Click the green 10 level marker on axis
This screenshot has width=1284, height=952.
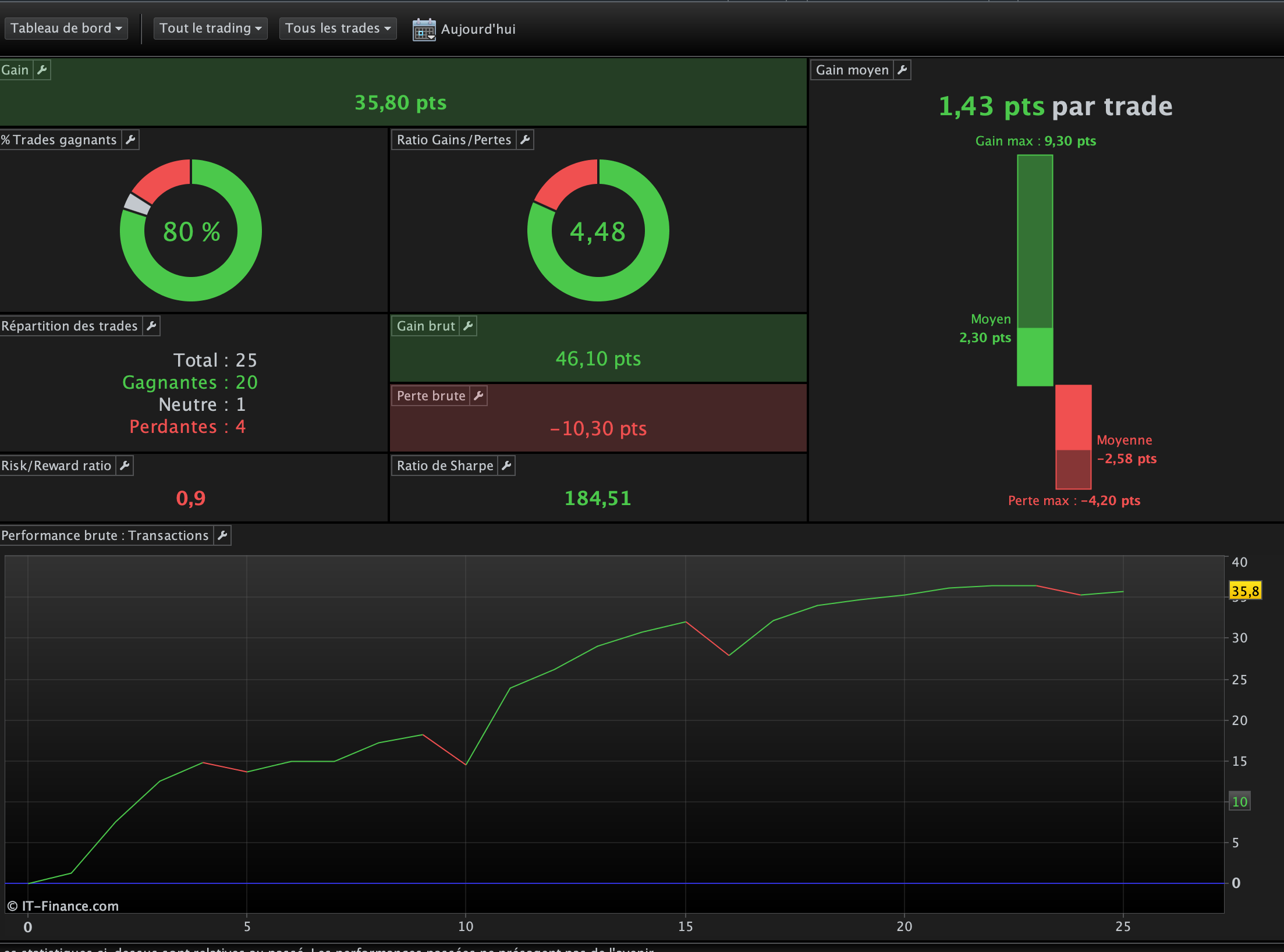(x=1240, y=802)
